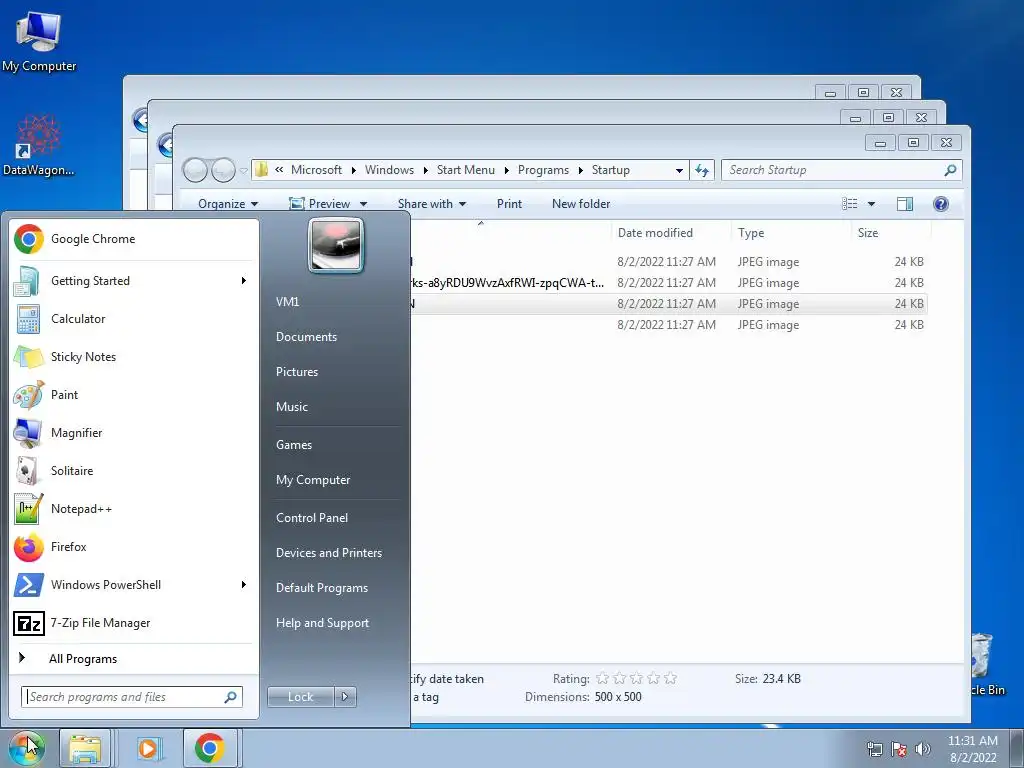Open Explorer help question-mark icon
Screen dimensions: 1024x768
click(940, 204)
